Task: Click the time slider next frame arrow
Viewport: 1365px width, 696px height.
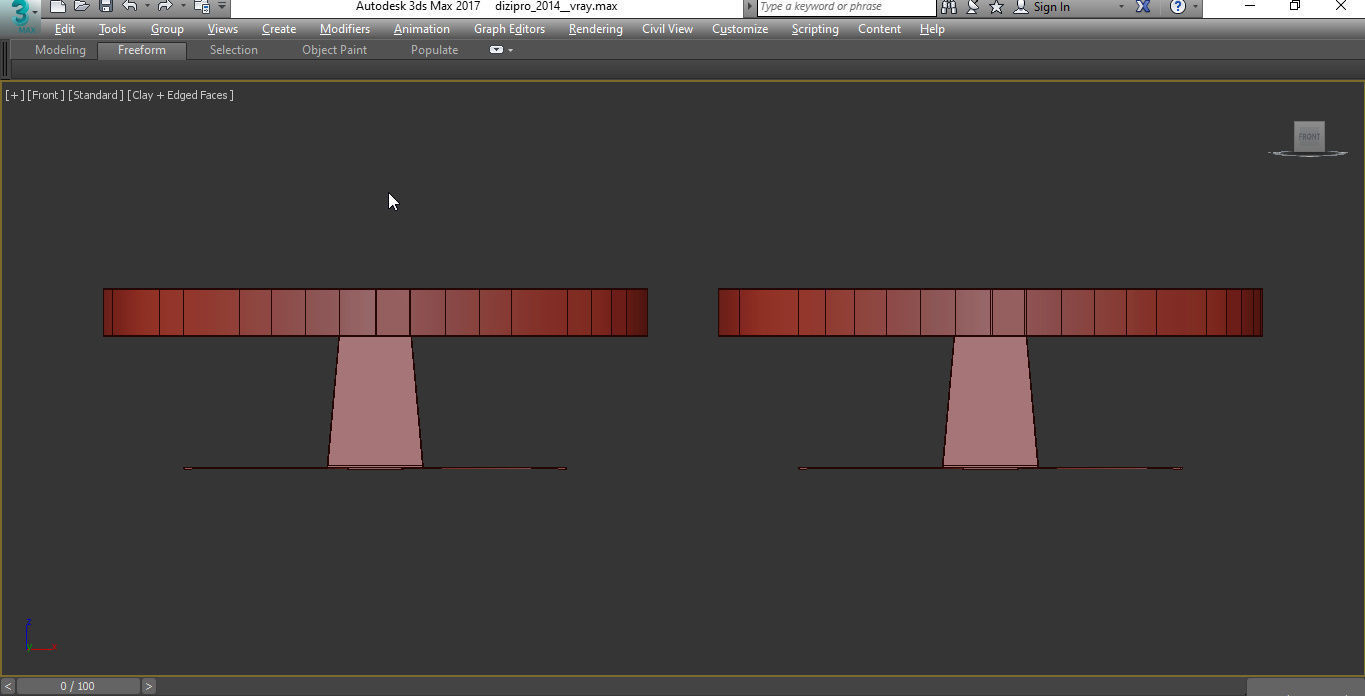Action: coord(149,686)
